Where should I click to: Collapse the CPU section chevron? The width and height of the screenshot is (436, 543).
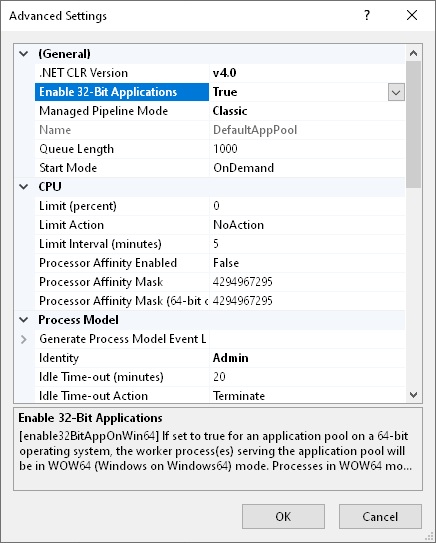(24, 187)
